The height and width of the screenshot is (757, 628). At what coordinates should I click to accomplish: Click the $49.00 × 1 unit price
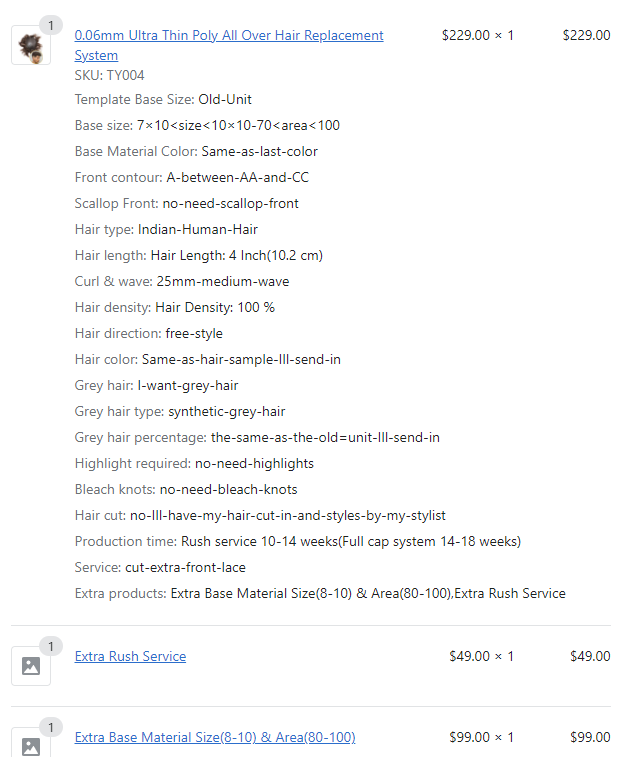481,657
